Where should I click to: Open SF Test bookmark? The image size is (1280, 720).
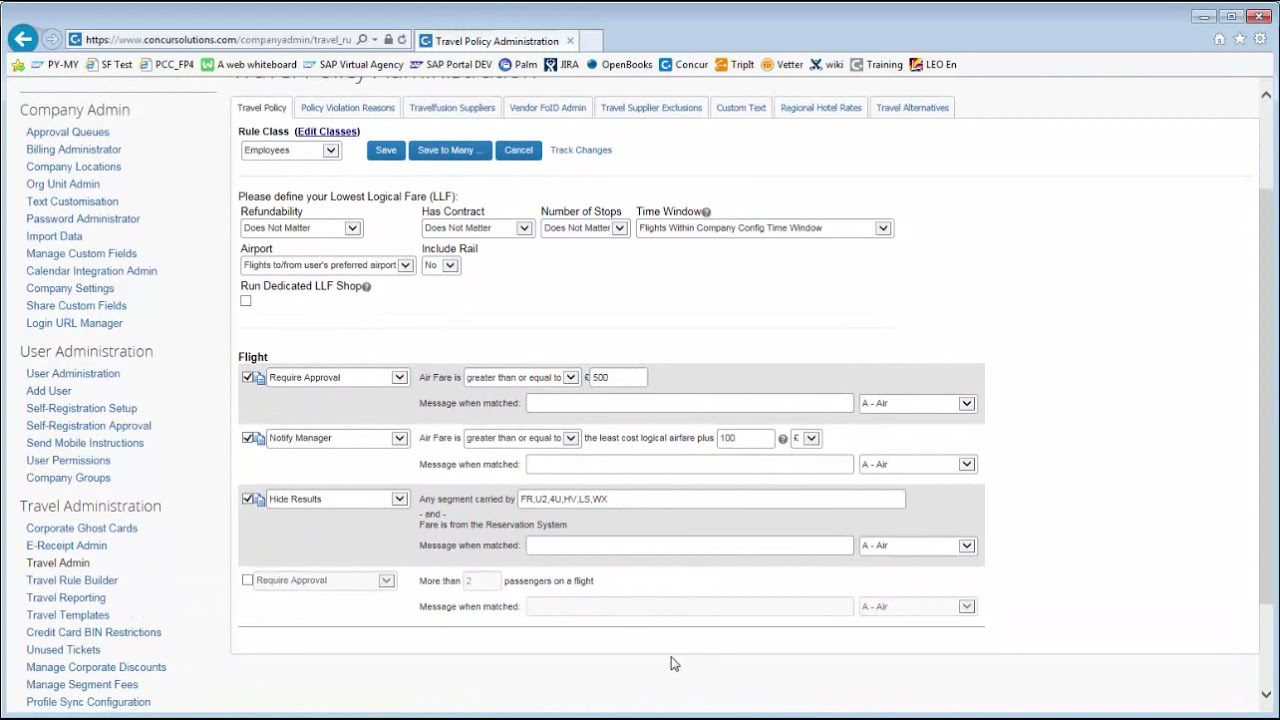tap(109, 65)
